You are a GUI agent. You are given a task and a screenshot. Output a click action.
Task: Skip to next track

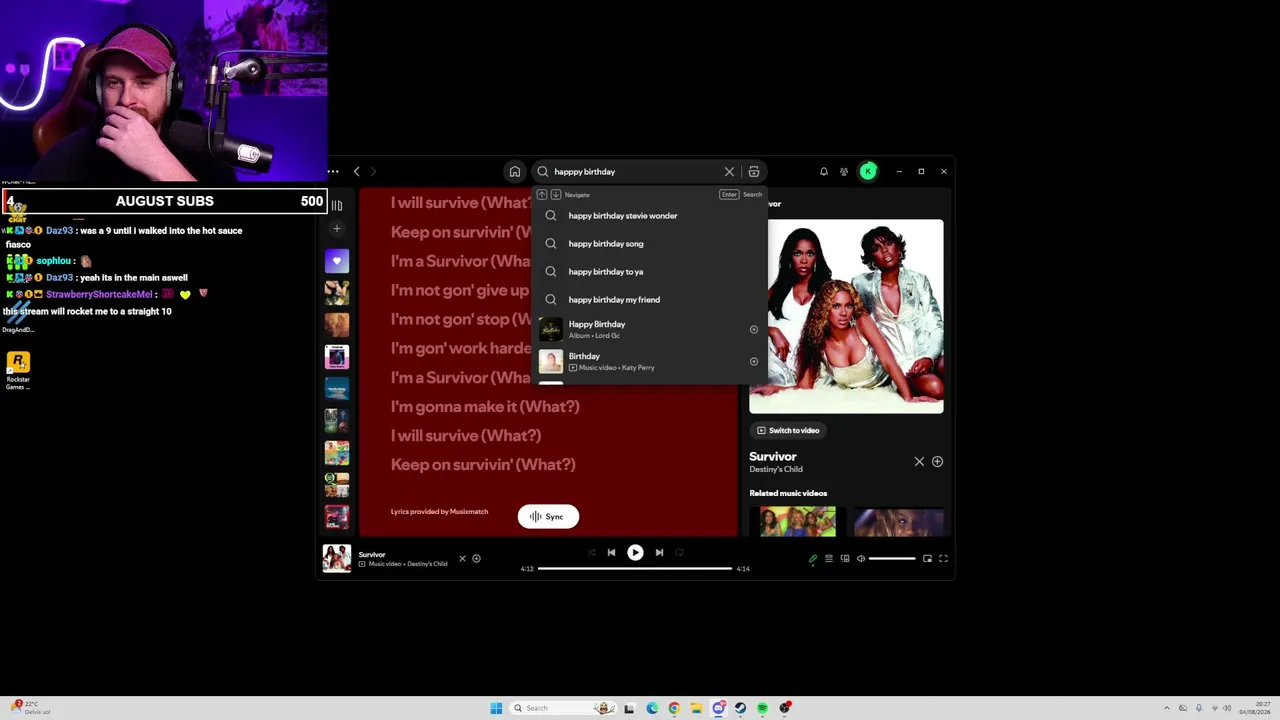coord(659,553)
